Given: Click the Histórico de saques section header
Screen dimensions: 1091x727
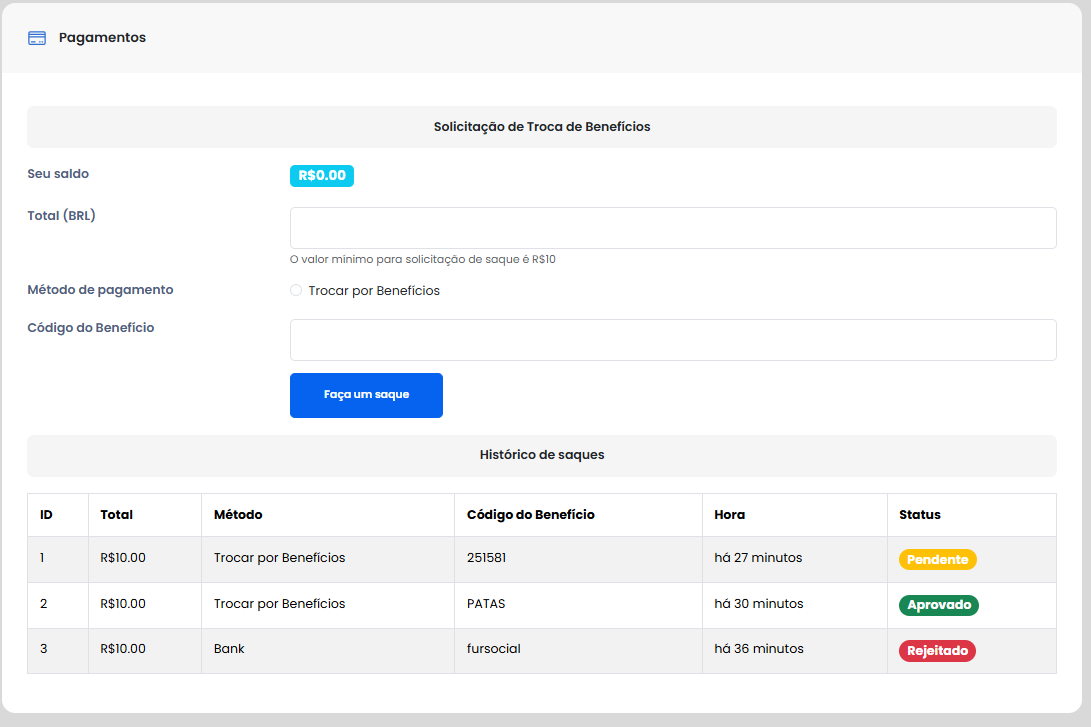Looking at the screenshot, I should click(x=541, y=455).
